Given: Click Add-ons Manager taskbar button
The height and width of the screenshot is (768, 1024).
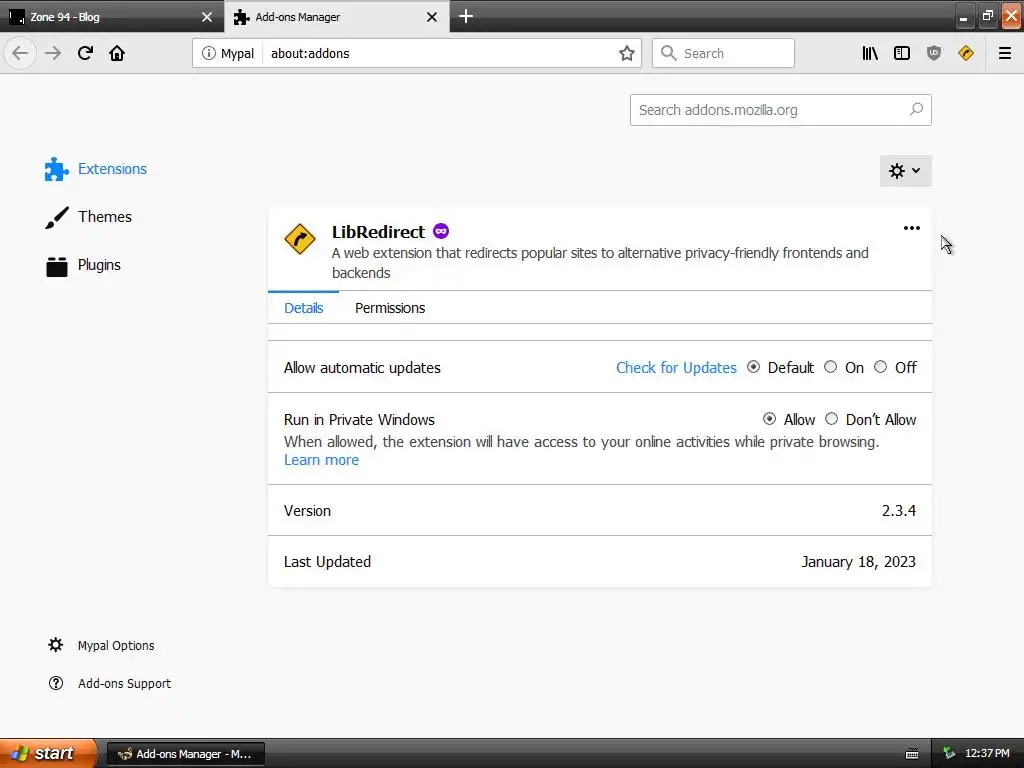Looking at the screenshot, I should (186, 754).
